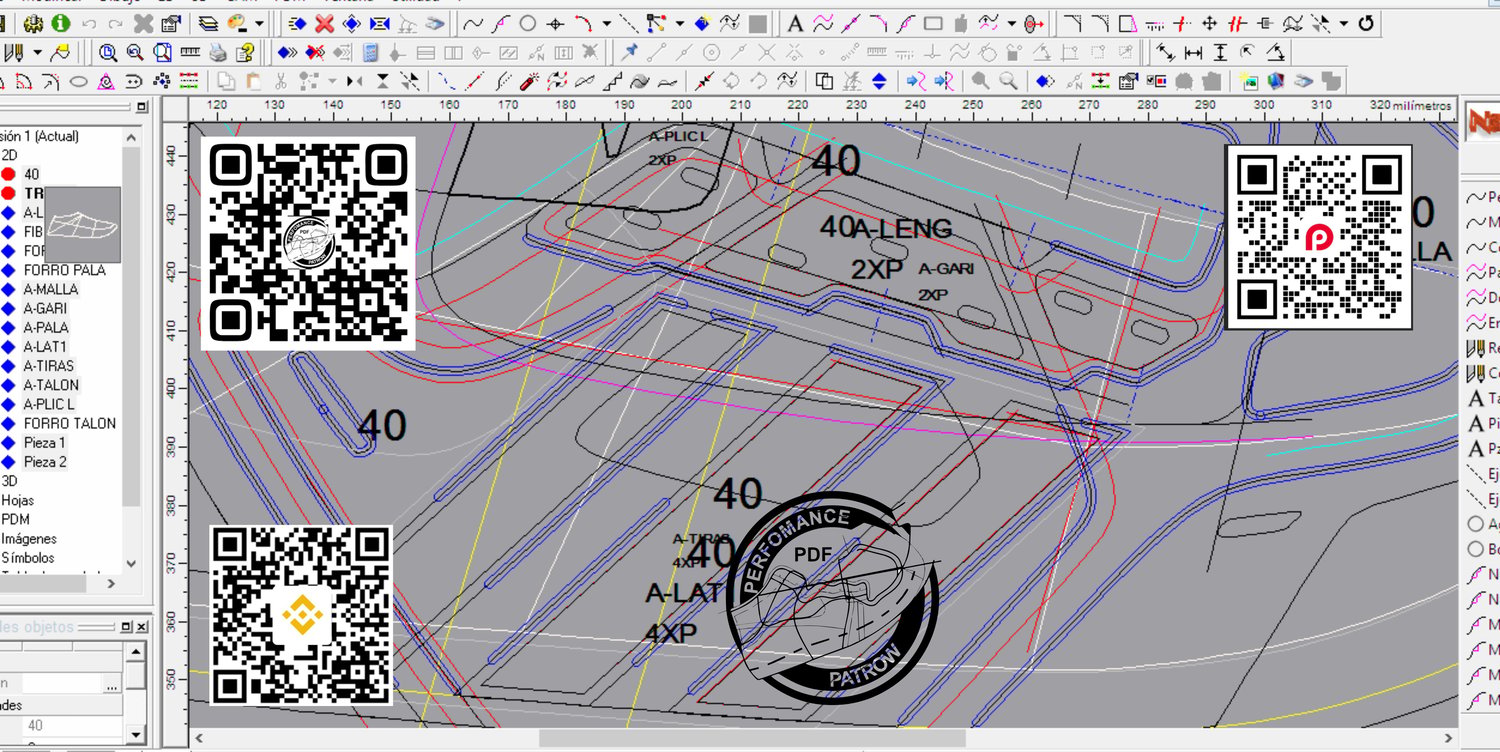The width and height of the screenshot is (1500, 752).
Task: Select the freehand curve tool
Action: click(x=472, y=23)
